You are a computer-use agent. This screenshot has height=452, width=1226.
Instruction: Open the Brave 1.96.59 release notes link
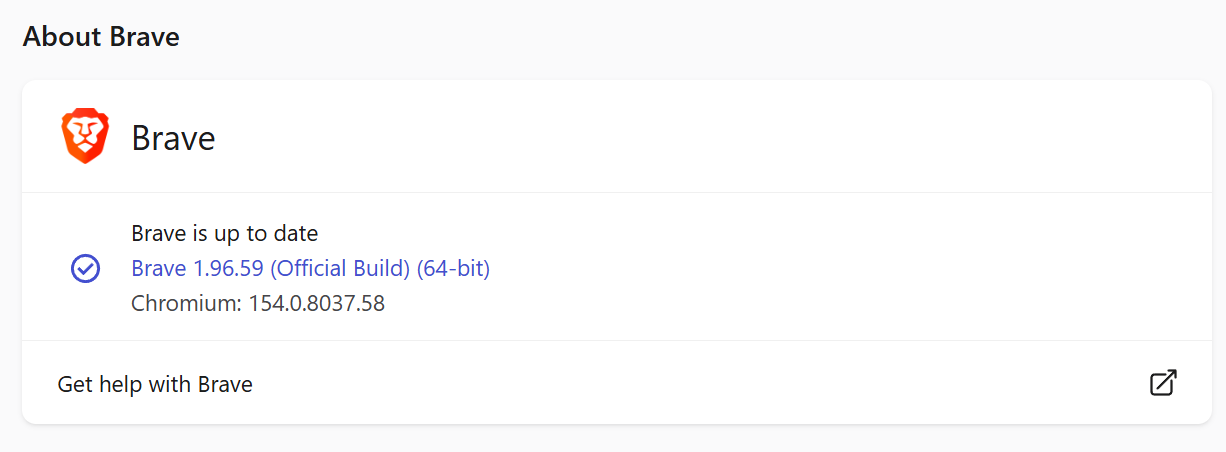310,268
